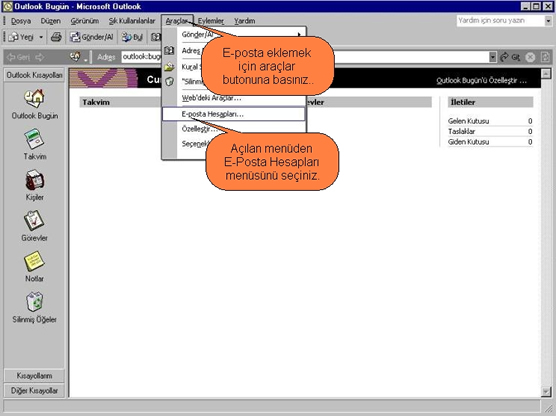Image resolution: width=556 pixels, height=416 pixels.
Task: Click Outlook Bugün'ü Özelleştir link
Action: (x=482, y=81)
